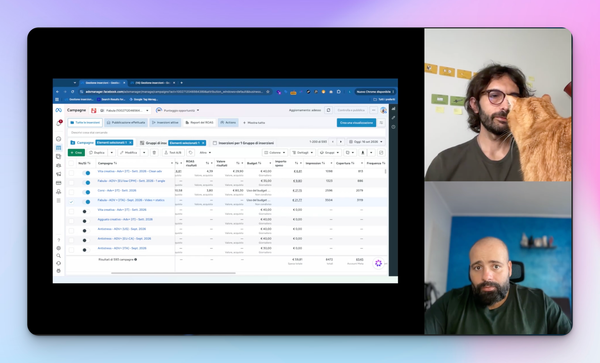Open new browser tab with plus button
Screen dimensions: 600x363
(181, 83)
